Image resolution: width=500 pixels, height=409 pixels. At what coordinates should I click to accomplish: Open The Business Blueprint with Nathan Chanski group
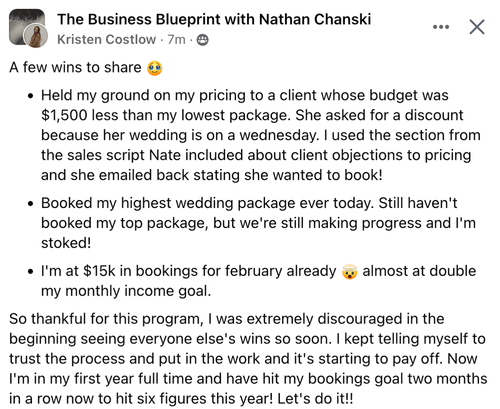(214, 19)
